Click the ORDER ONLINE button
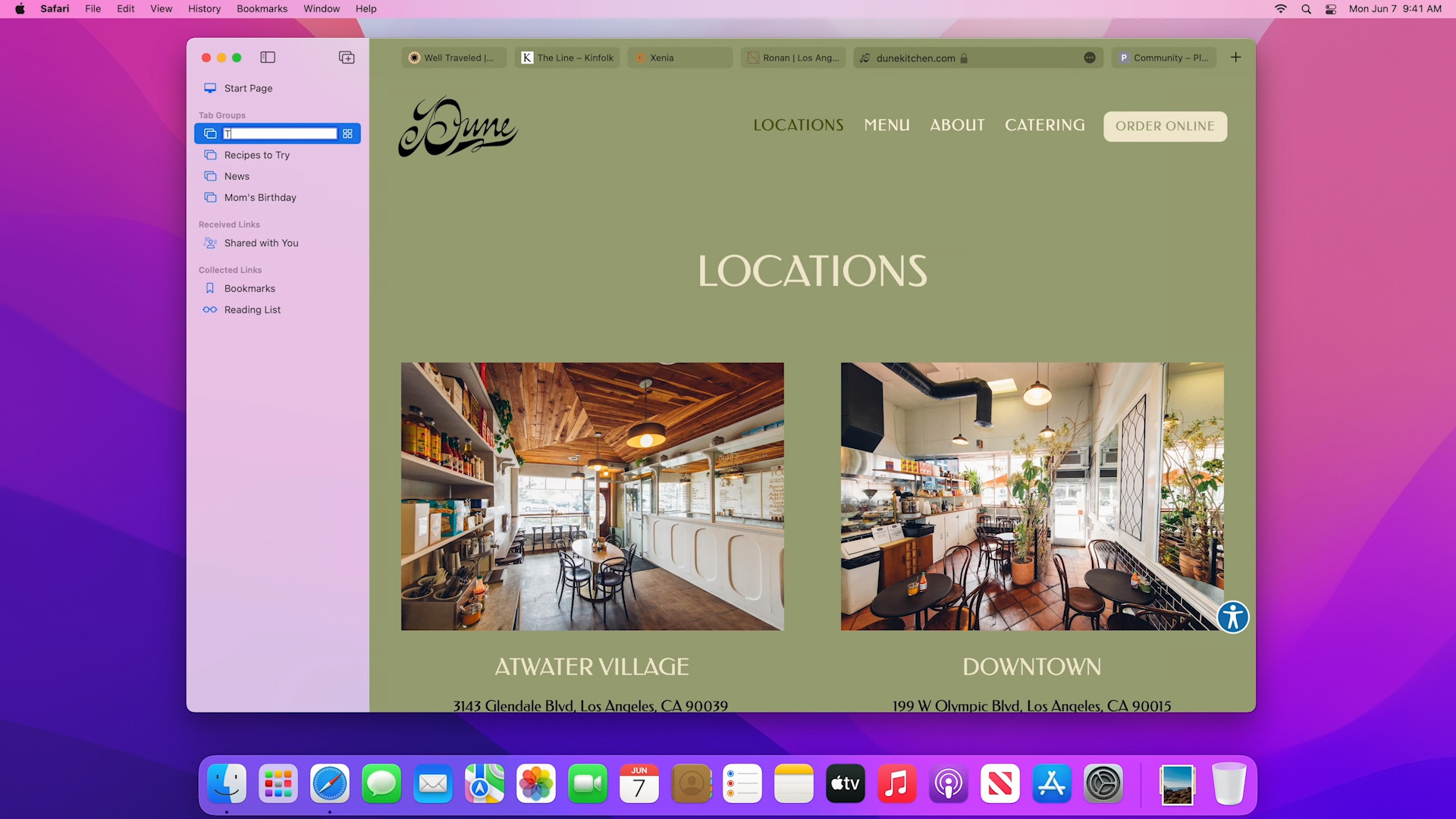 coord(1164,126)
